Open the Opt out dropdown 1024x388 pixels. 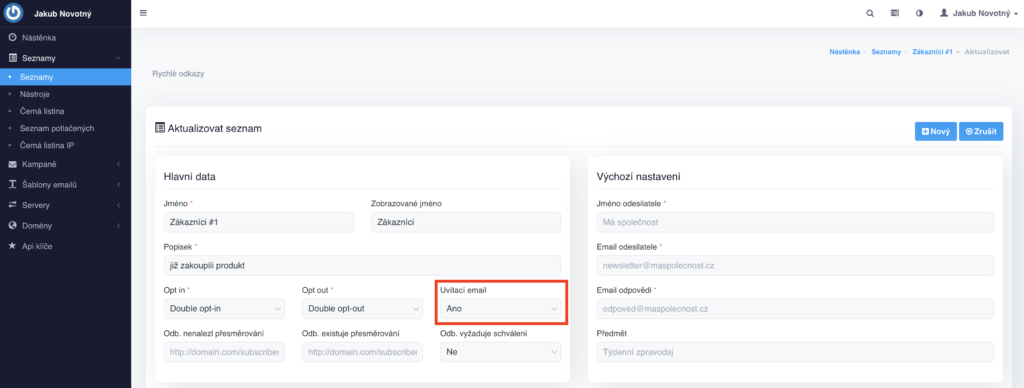[x=362, y=308]
